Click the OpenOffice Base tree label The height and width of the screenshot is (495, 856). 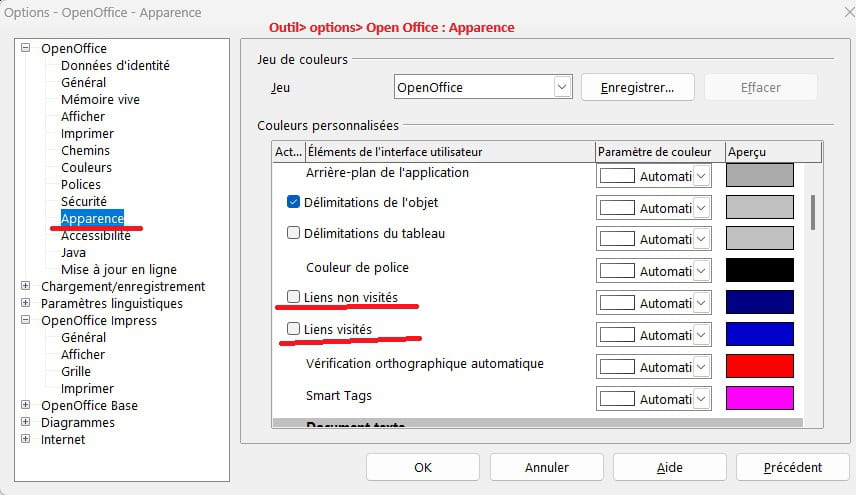[x=89, y=405]
